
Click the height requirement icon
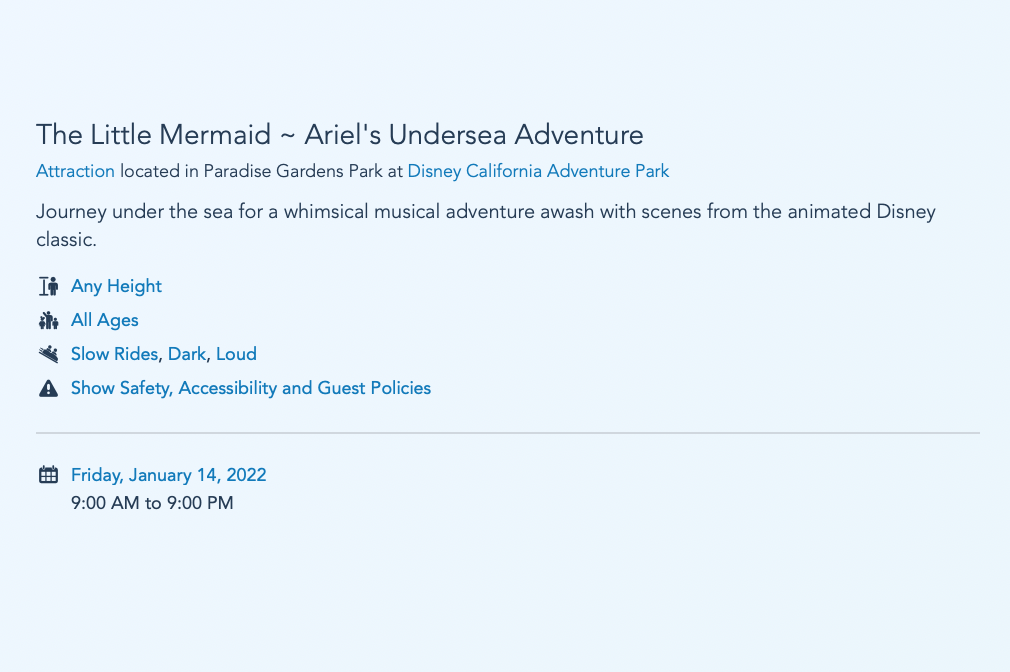(48, 287)
